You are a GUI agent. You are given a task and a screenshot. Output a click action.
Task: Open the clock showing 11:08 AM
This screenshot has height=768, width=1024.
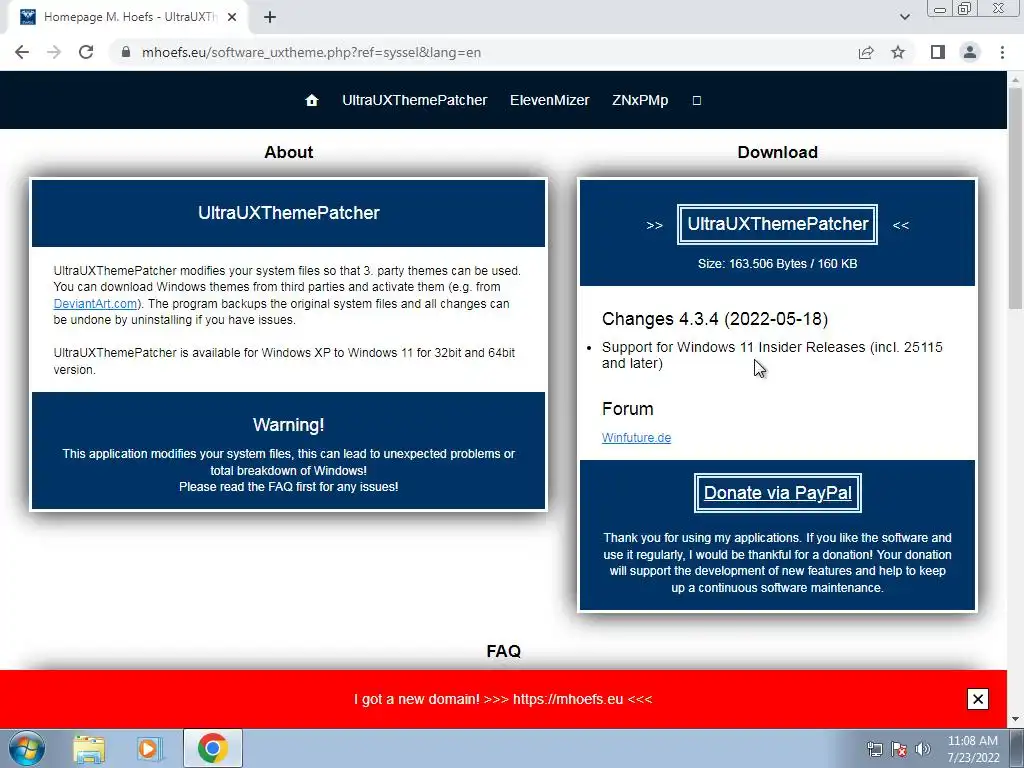pos(972,749)
